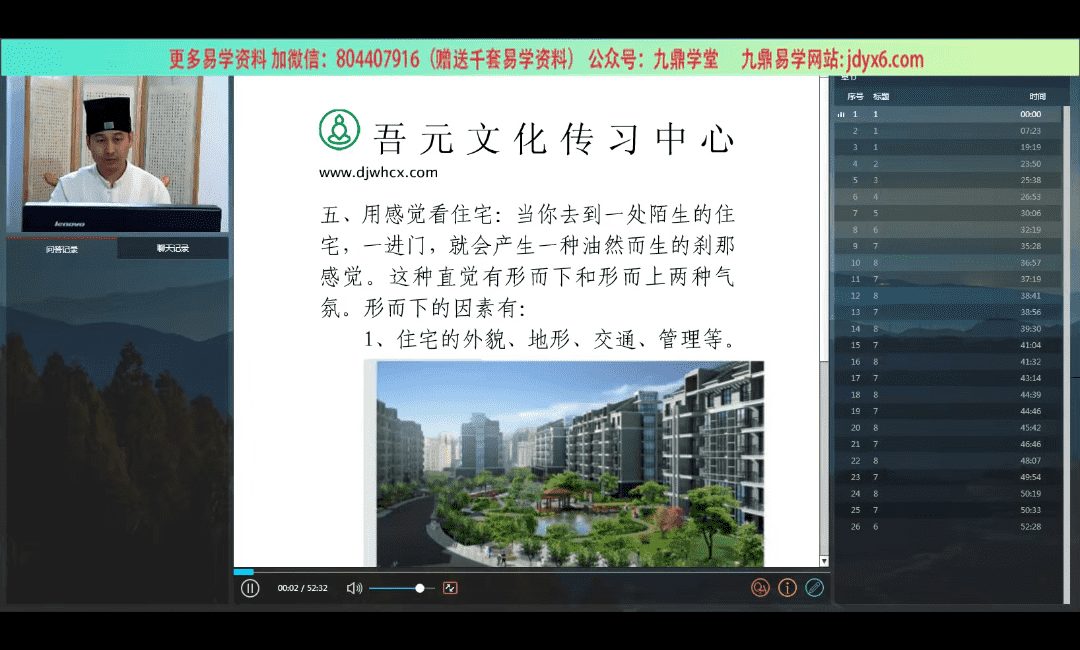Screen dimensions: 1080x650
Task: Switch to the 聊天记录 tab
Action: 172,249
